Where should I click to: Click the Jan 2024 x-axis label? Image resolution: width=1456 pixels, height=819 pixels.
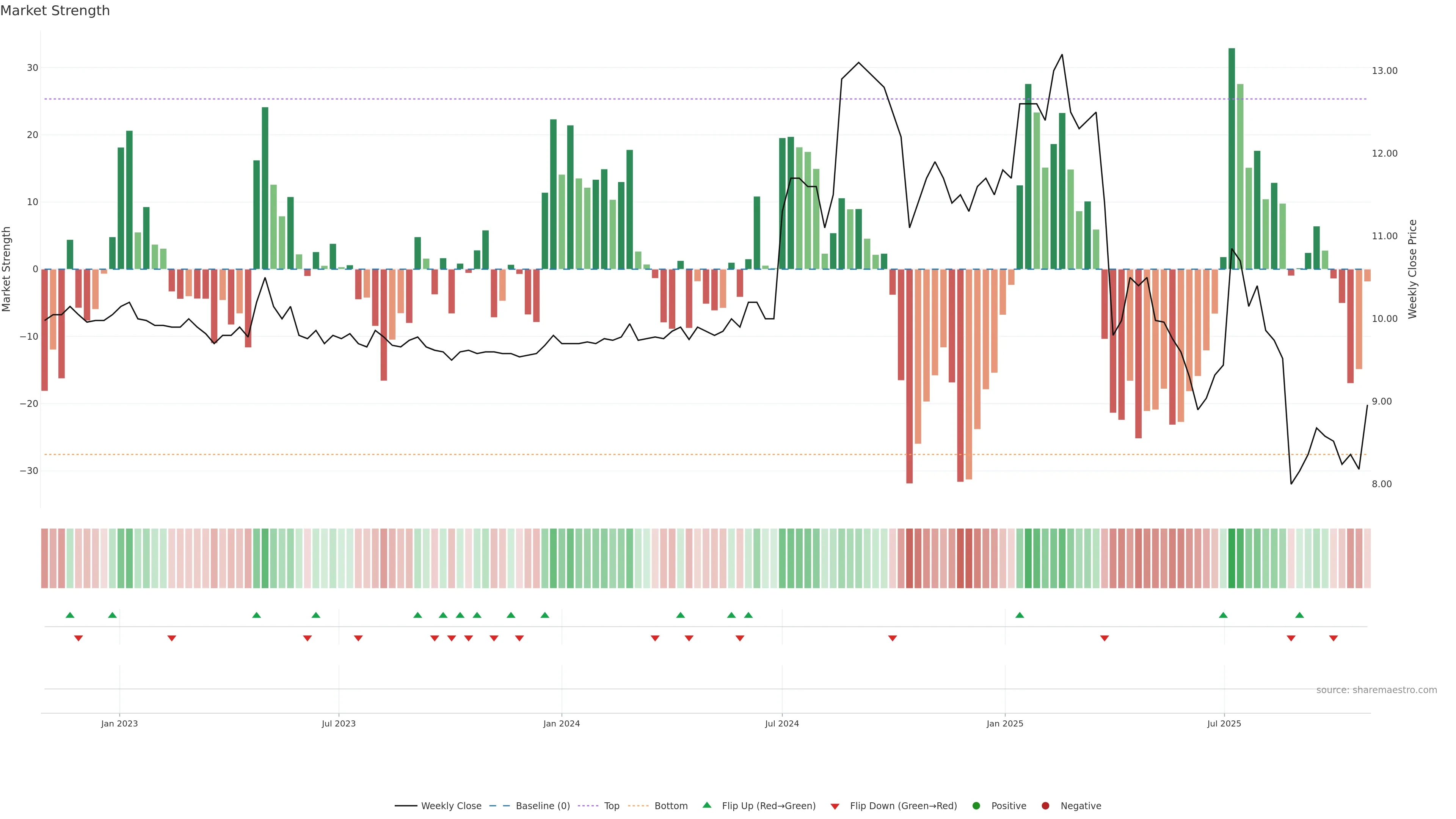pyautogui.click(x=561, y=723)
